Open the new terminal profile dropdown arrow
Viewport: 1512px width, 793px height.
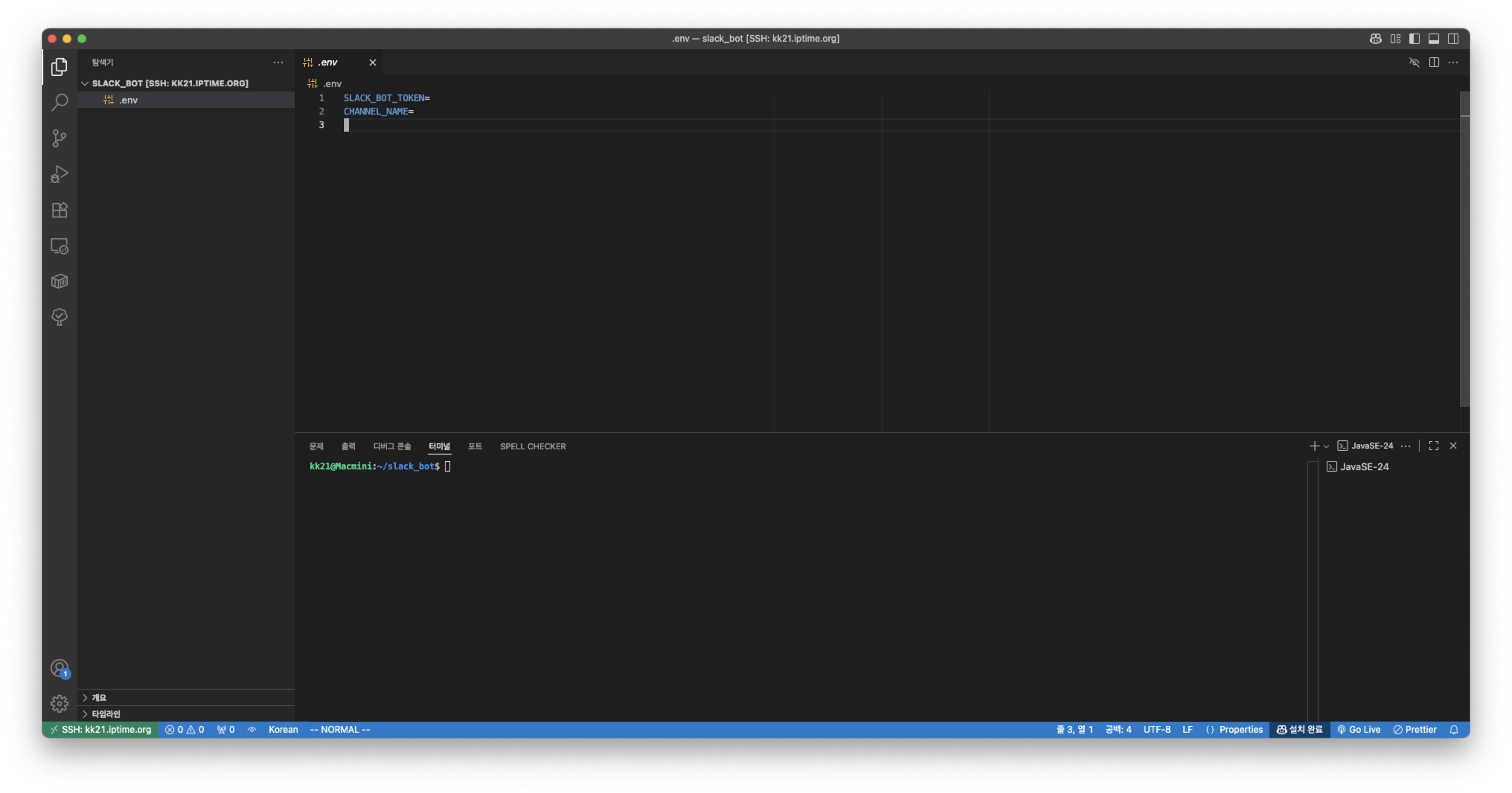click(x=1326, y=447)
